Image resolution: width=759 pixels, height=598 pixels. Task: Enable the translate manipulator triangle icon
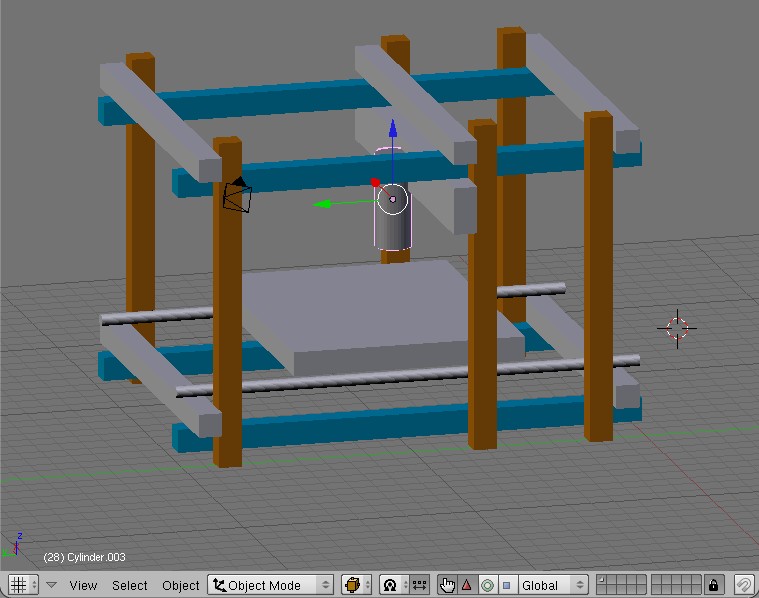tap(466, 585)
